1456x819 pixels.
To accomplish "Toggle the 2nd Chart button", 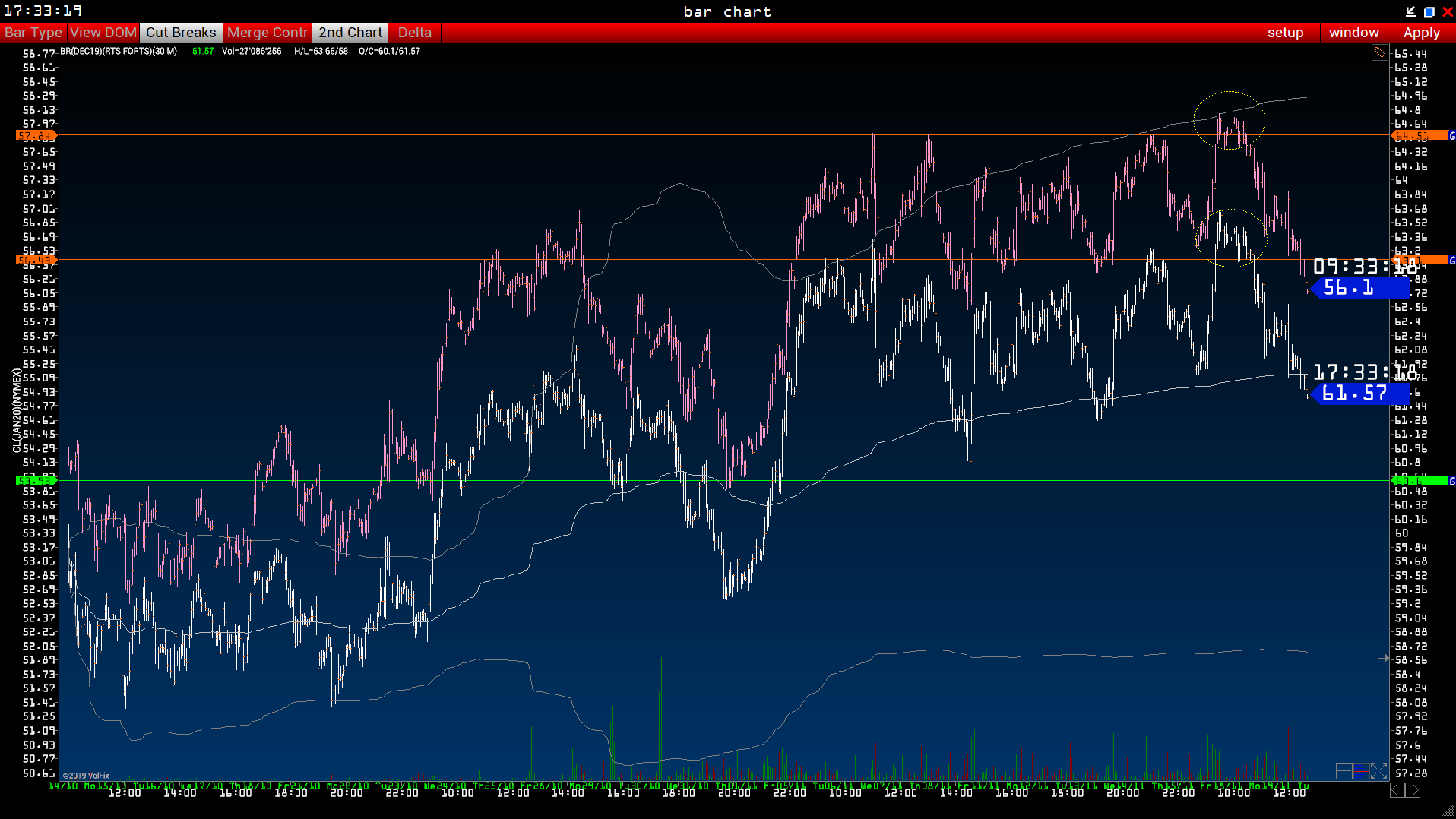I will pos(350,33).
